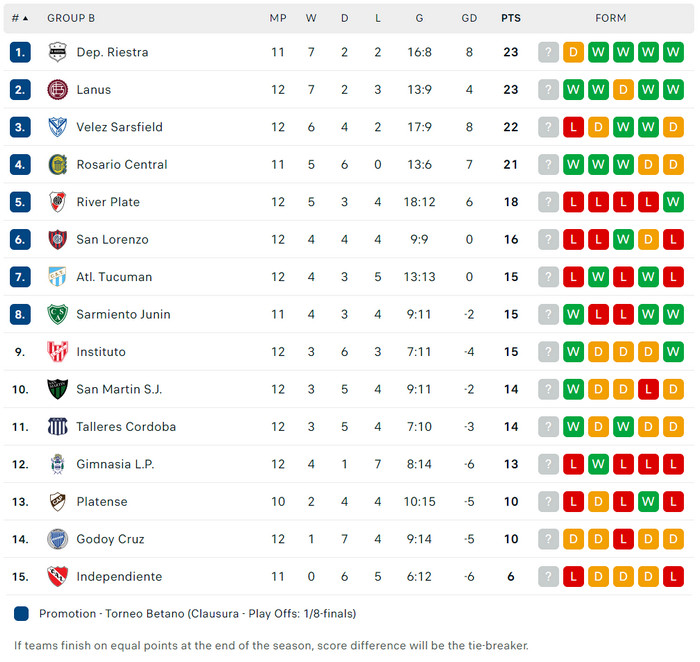Click the Rosario Central team badge
700x662 pixels.
(x=57, y=165)
